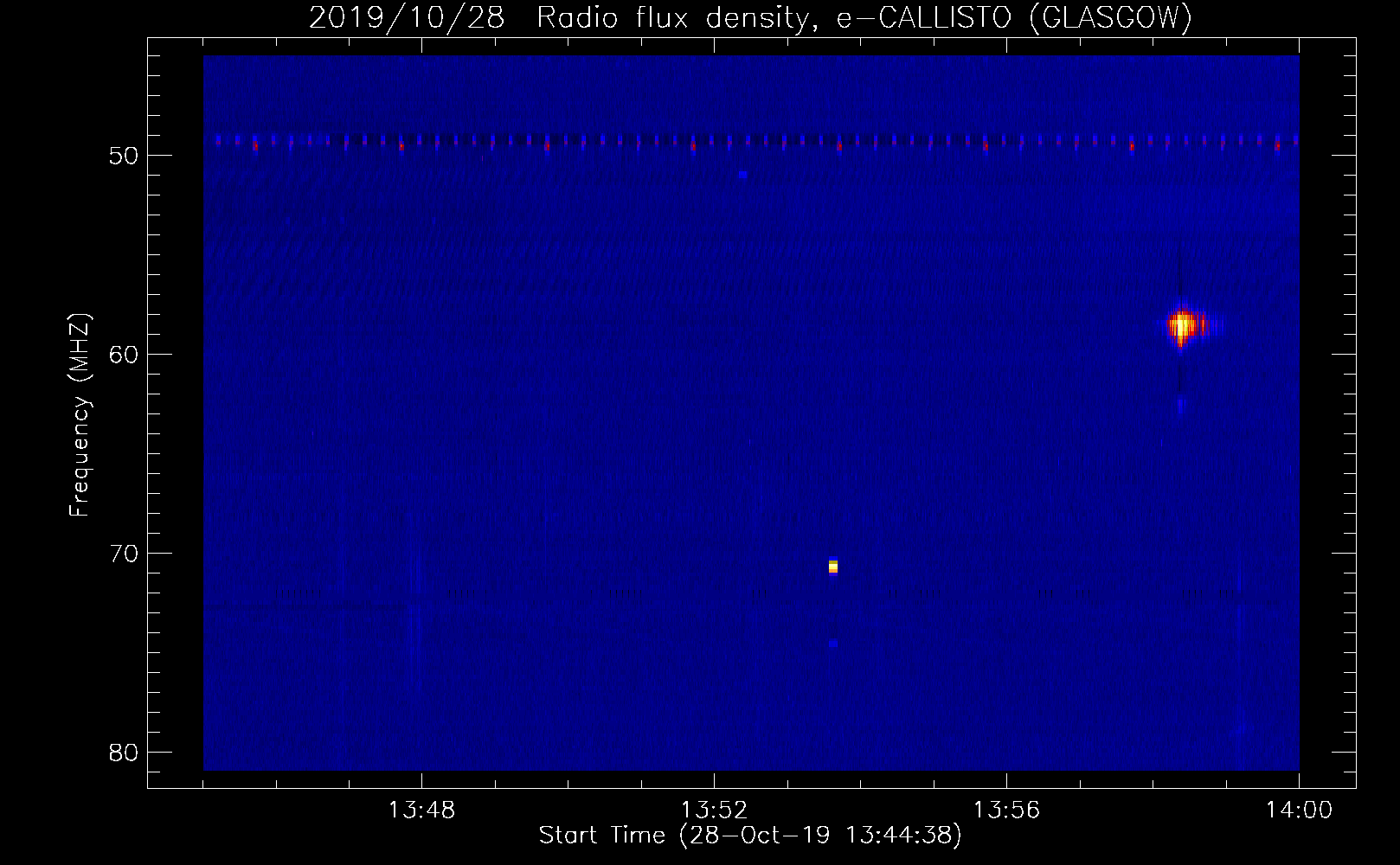Click the faint blue spot near 51 MHz
Viewport: 1400px width, 865px height.
pyautogui.click(x=742, y=174)
